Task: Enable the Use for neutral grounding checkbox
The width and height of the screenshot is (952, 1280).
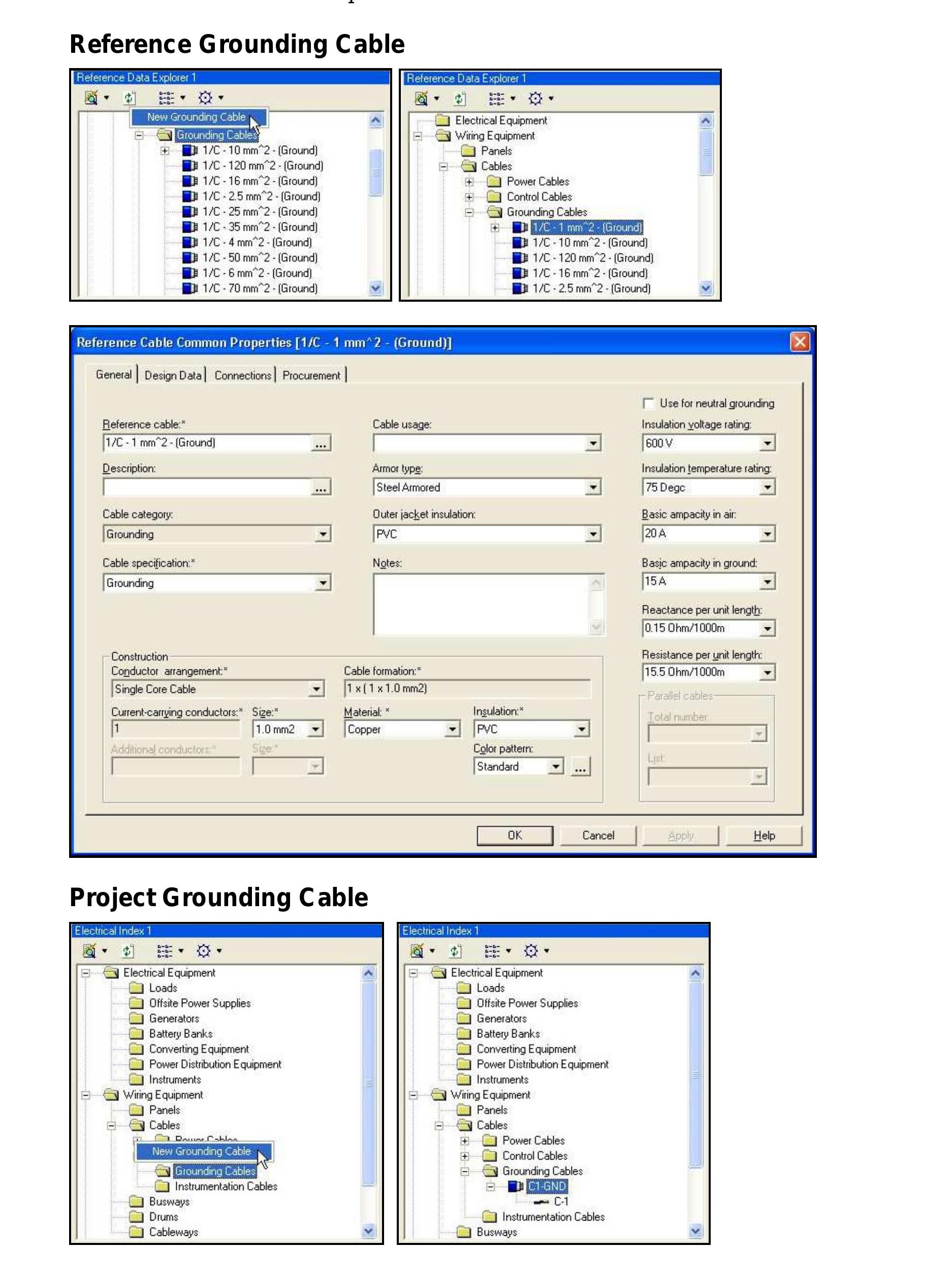Action: click(x=648, y=403)
